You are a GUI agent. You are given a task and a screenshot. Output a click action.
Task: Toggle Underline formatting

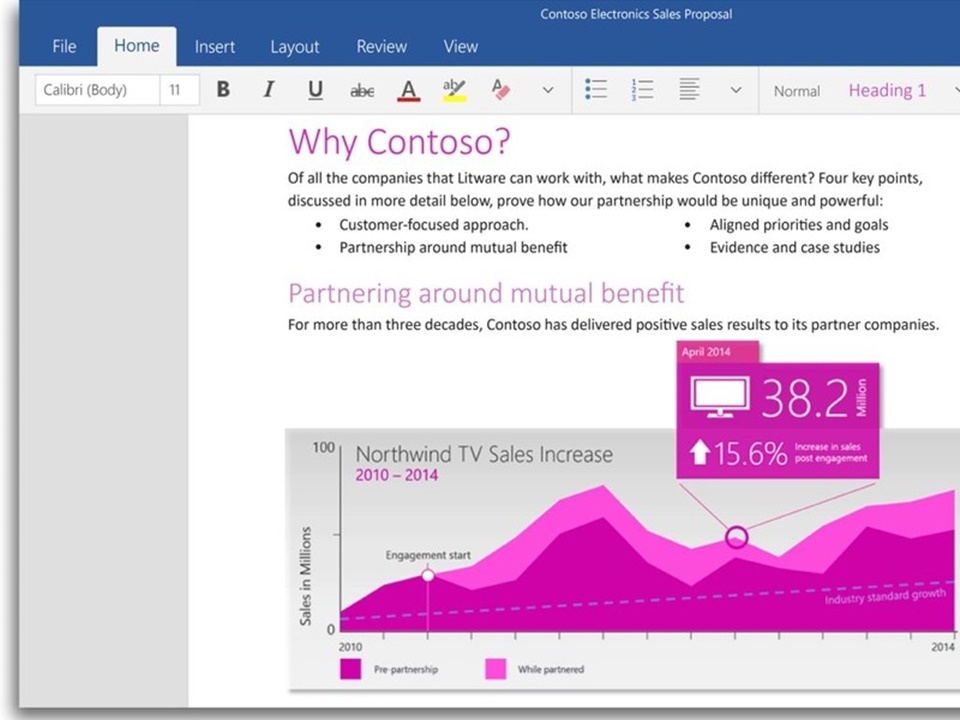pyautogui.click(x=315, y=90)
